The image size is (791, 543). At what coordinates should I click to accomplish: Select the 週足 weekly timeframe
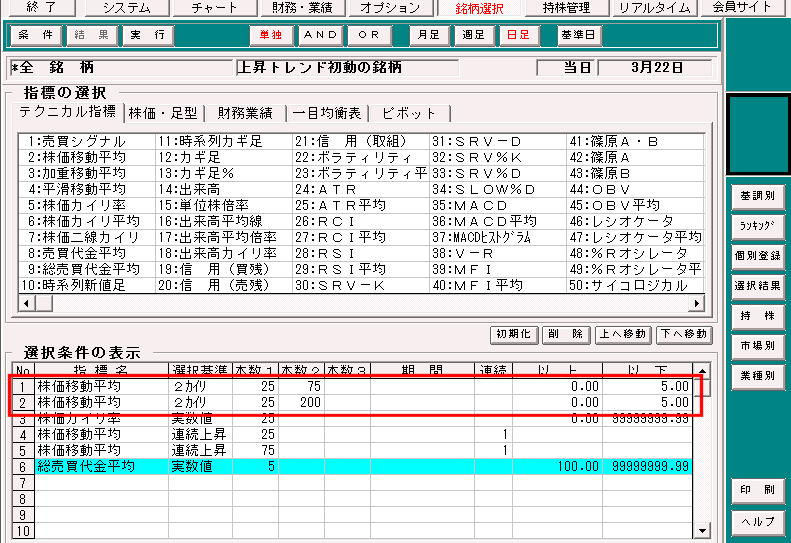pos(473,35)
